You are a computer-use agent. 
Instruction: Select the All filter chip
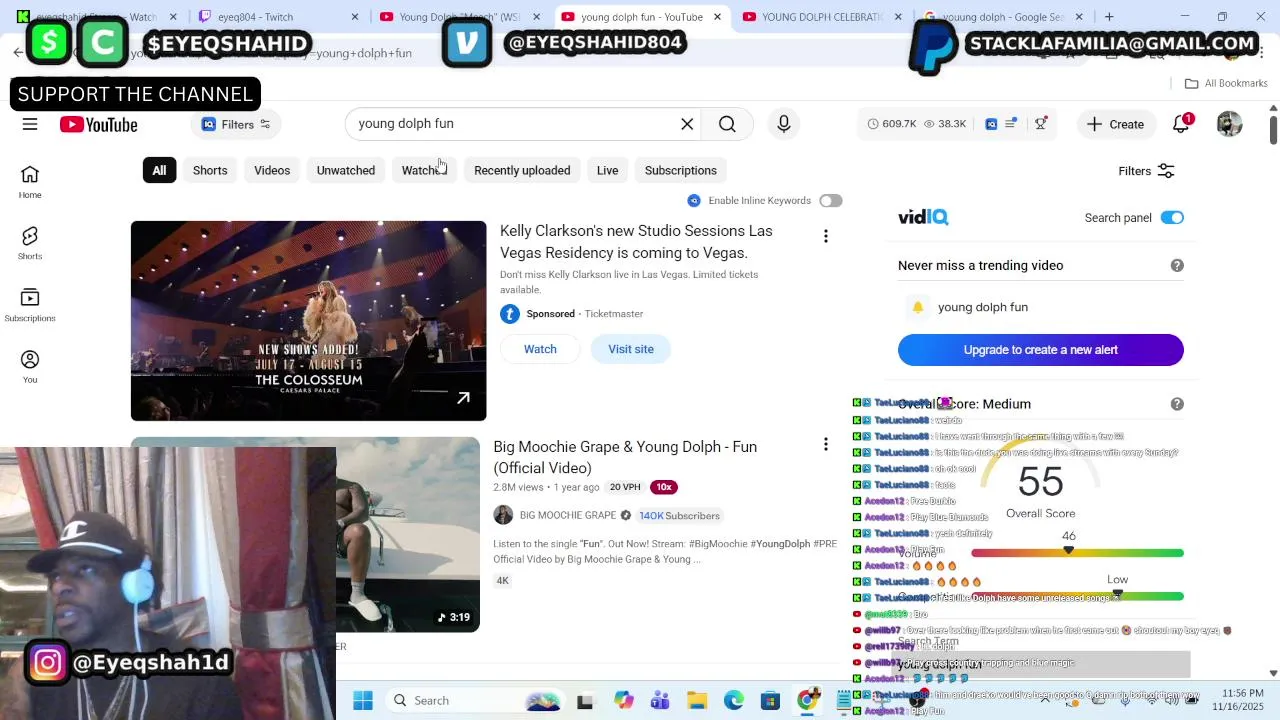[159, 170]
